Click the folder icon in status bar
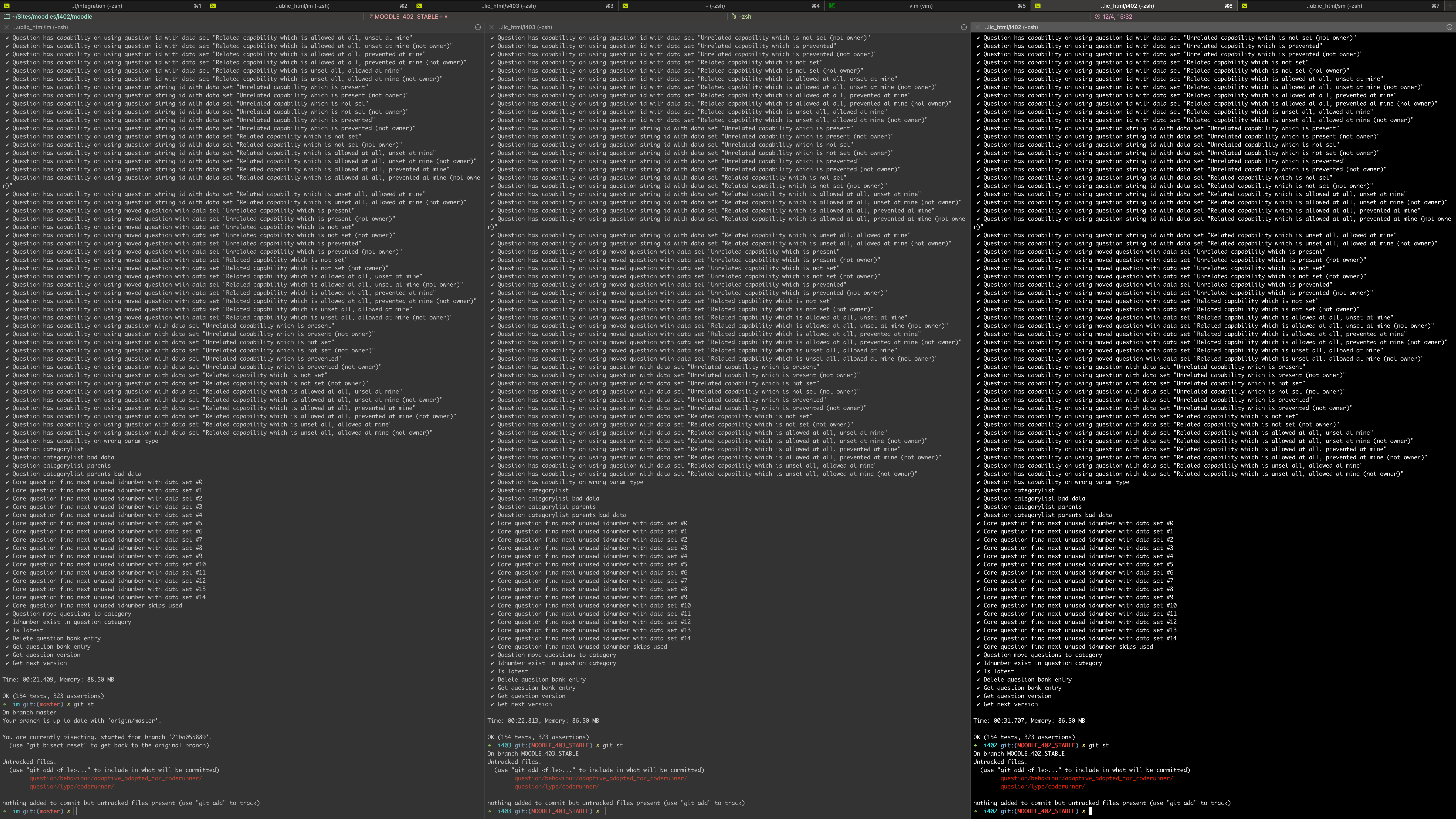Screen dimensions: 1456x819 [7, 16]
